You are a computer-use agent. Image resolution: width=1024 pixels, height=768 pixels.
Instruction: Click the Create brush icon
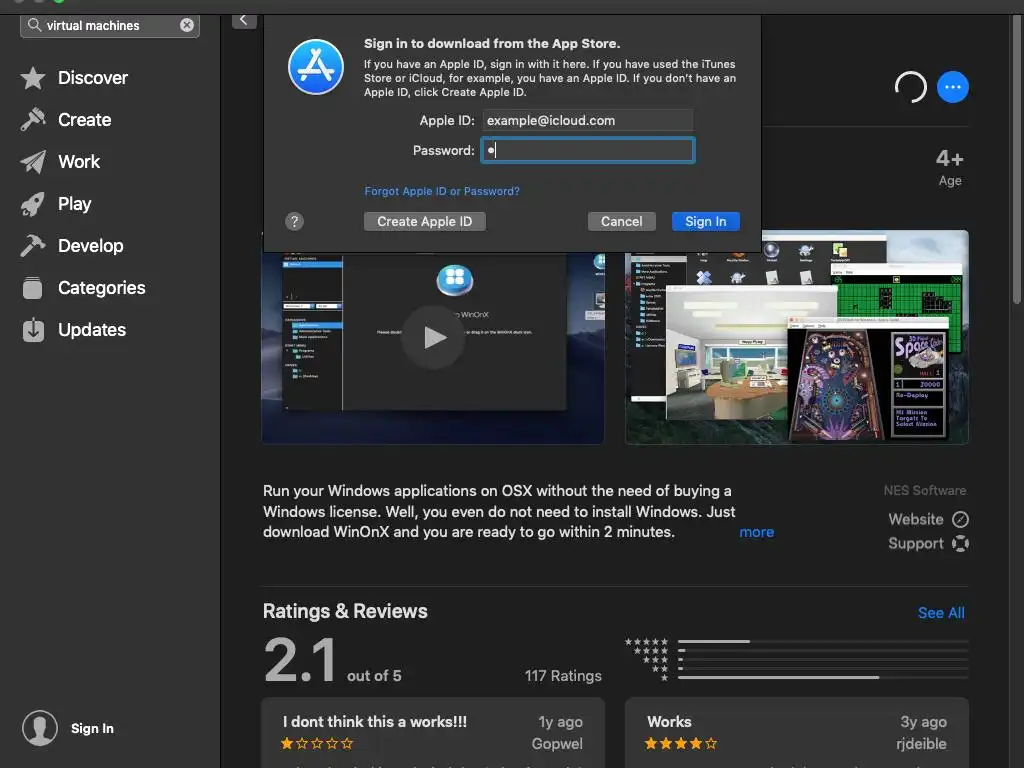click(x=33, y=120)
